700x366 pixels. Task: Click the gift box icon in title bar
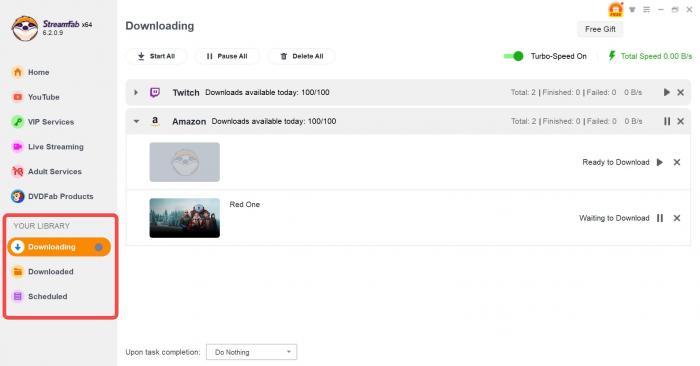pos(616,9)
